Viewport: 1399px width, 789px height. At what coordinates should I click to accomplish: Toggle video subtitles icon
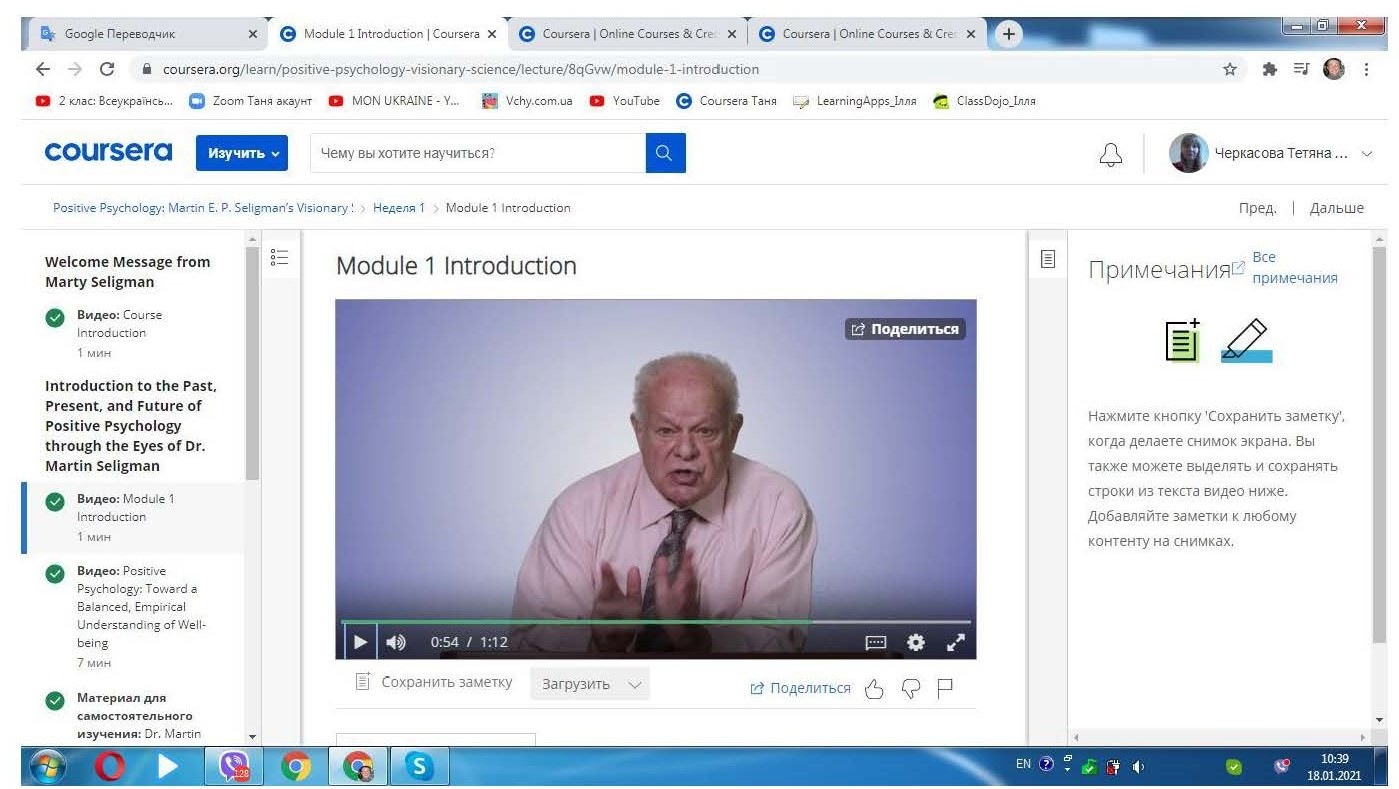coord(876,642)
